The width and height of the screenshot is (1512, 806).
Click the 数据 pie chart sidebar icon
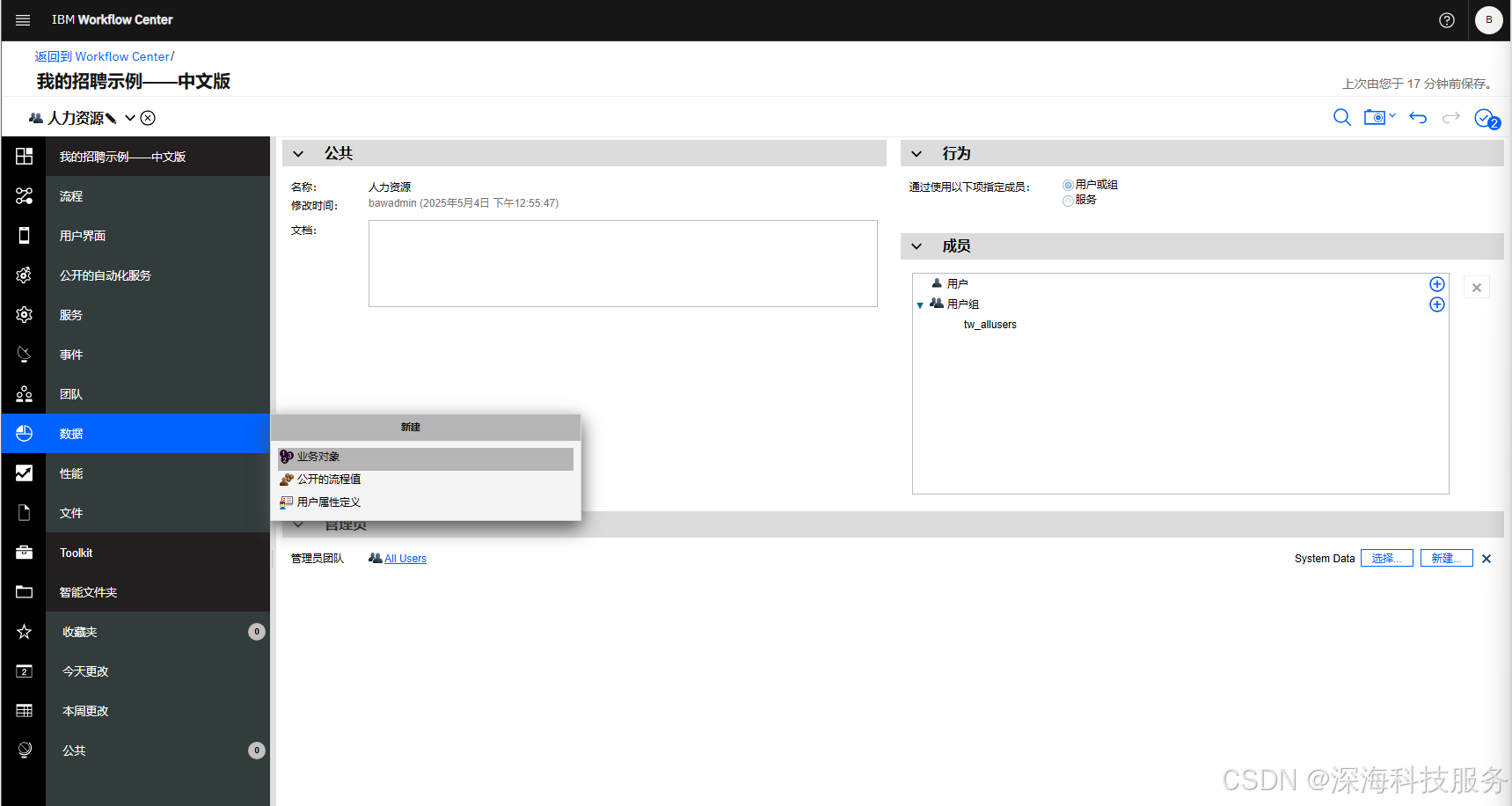tap(24, 433)
